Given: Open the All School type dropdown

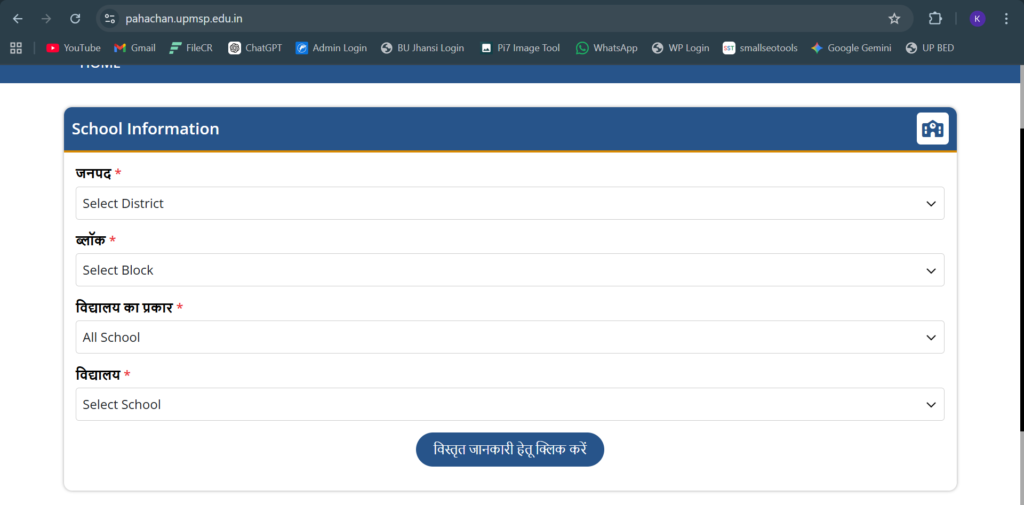Looking at the screenshot, I should tap(510, 337).
